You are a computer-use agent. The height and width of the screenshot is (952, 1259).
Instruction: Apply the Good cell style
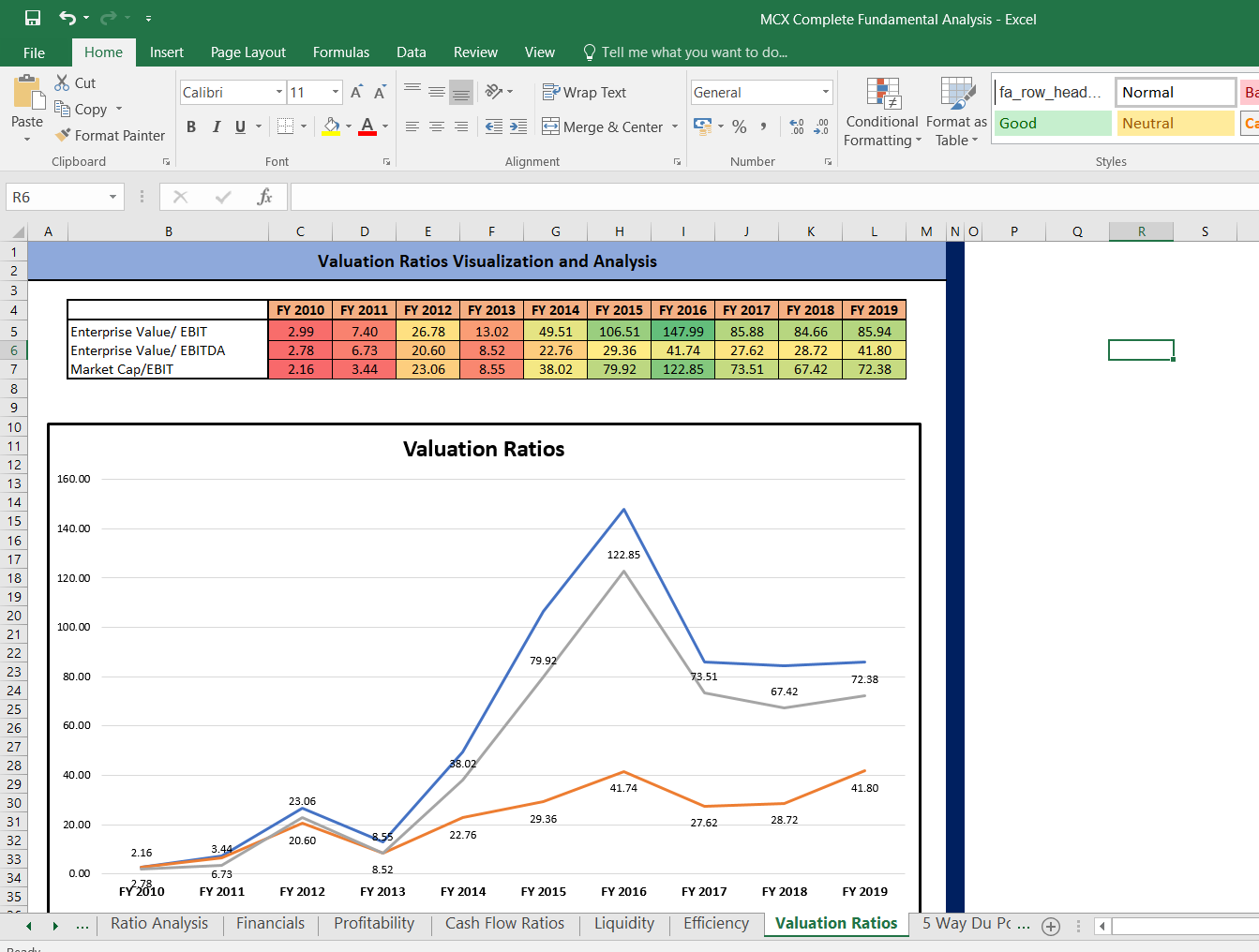1053,123
